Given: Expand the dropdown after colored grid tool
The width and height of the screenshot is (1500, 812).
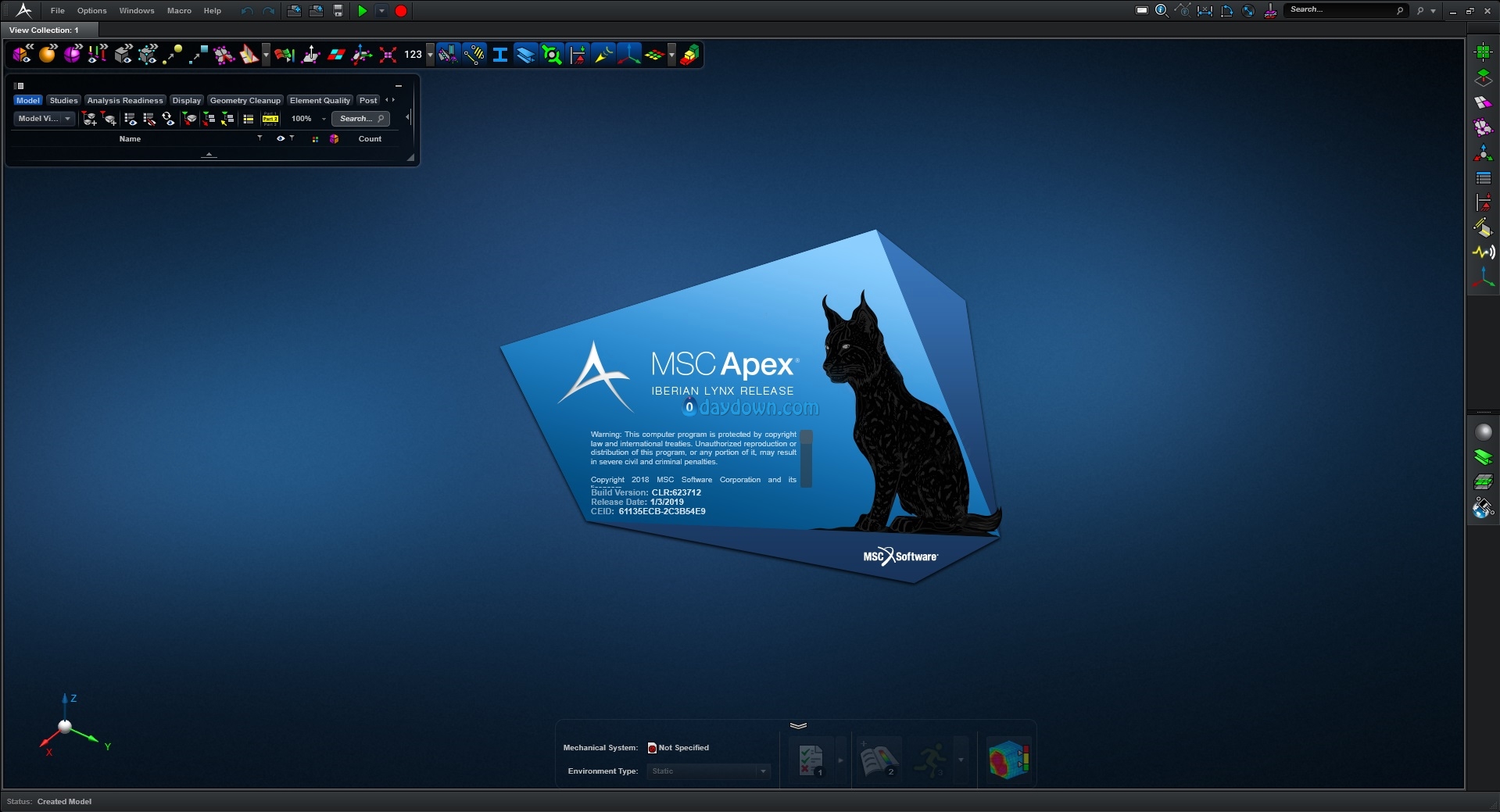Looking at the screenshot, I should pyautogui.click(x=671, y=55).
